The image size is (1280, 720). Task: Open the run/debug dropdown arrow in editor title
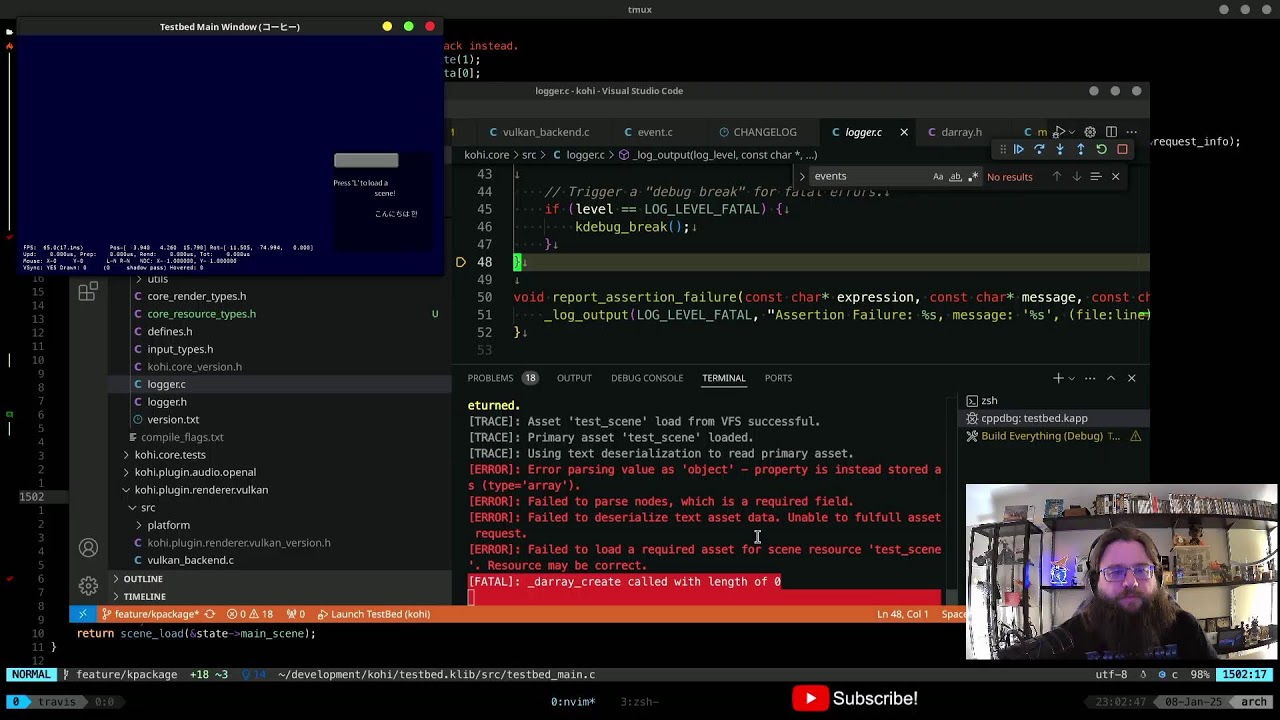1072,133
